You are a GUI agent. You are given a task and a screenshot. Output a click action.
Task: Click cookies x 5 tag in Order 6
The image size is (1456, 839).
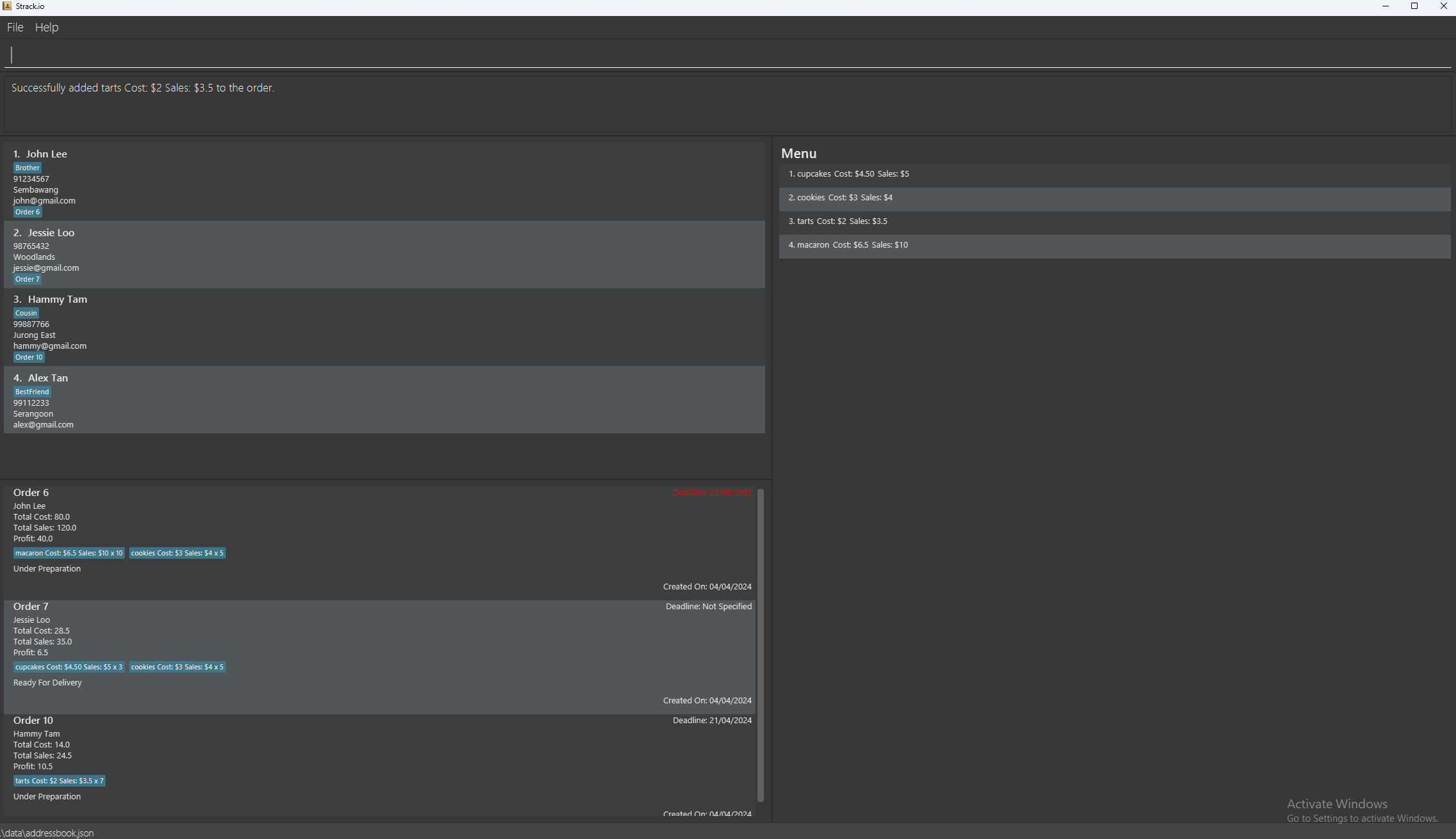point(177,554)
